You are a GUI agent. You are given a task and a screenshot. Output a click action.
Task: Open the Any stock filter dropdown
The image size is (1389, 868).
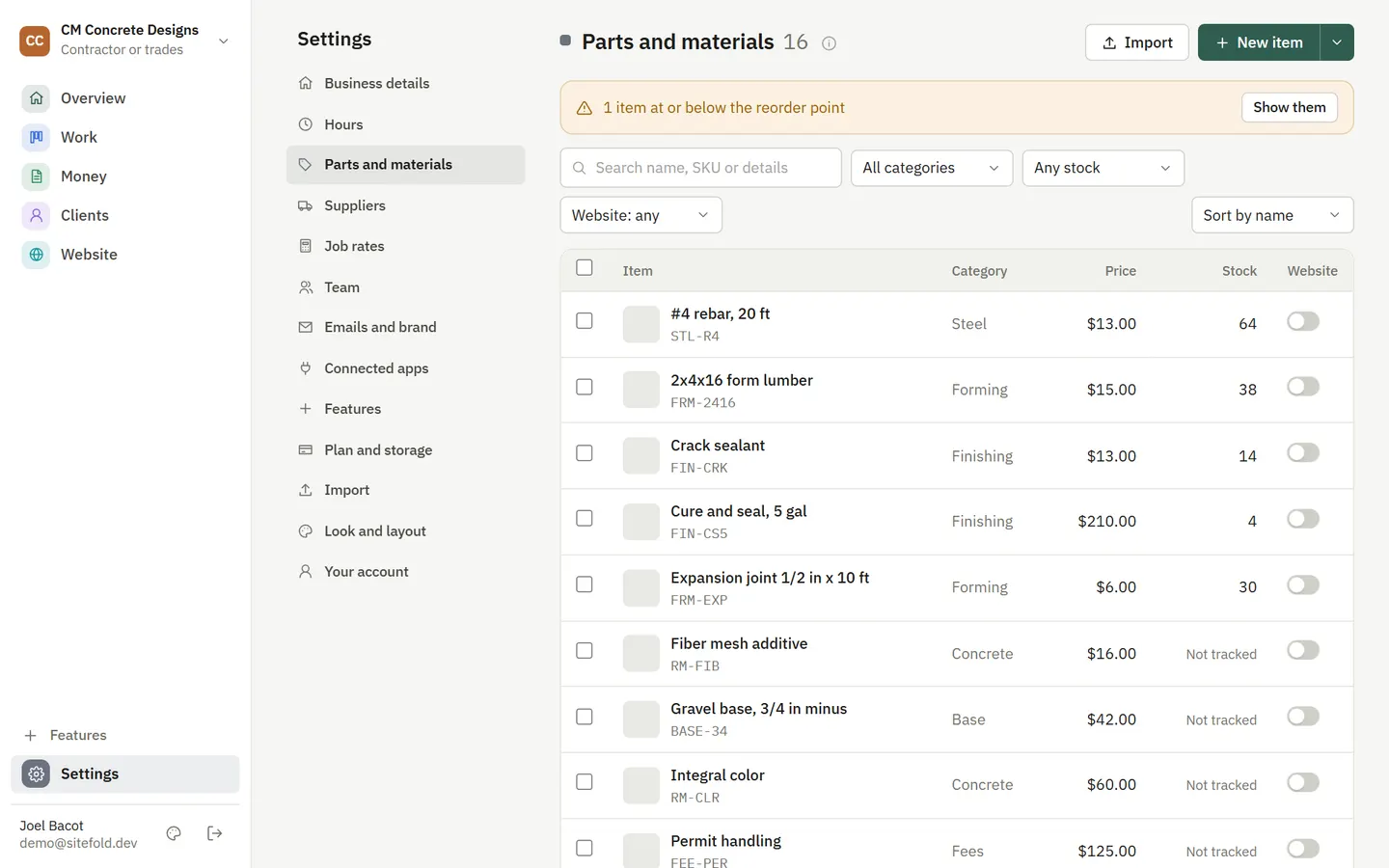[1103, 168]
